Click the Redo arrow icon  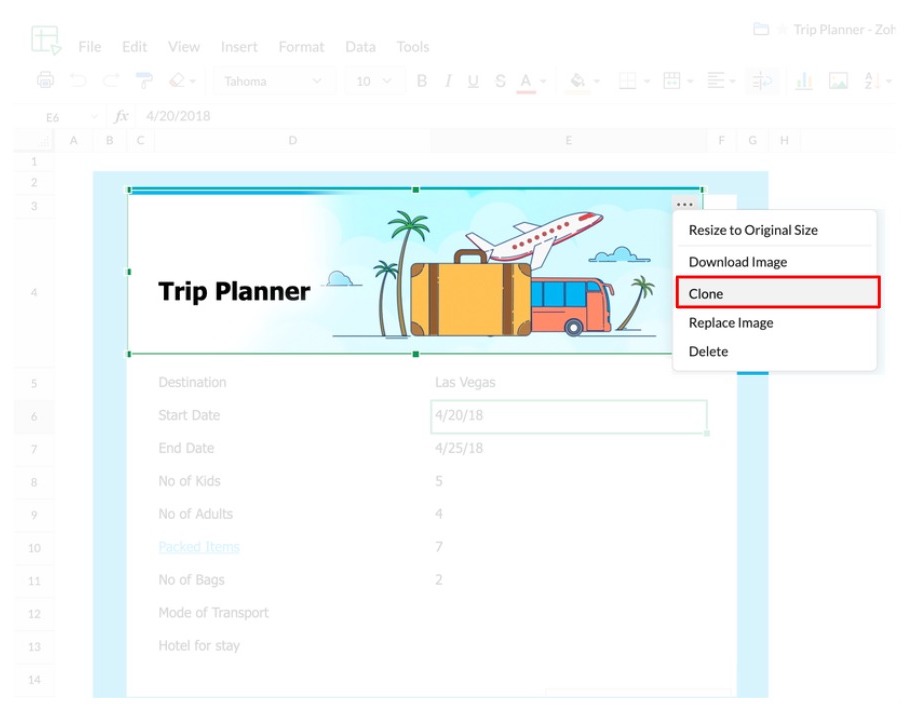pyautogui.click(x=111, y=80)
